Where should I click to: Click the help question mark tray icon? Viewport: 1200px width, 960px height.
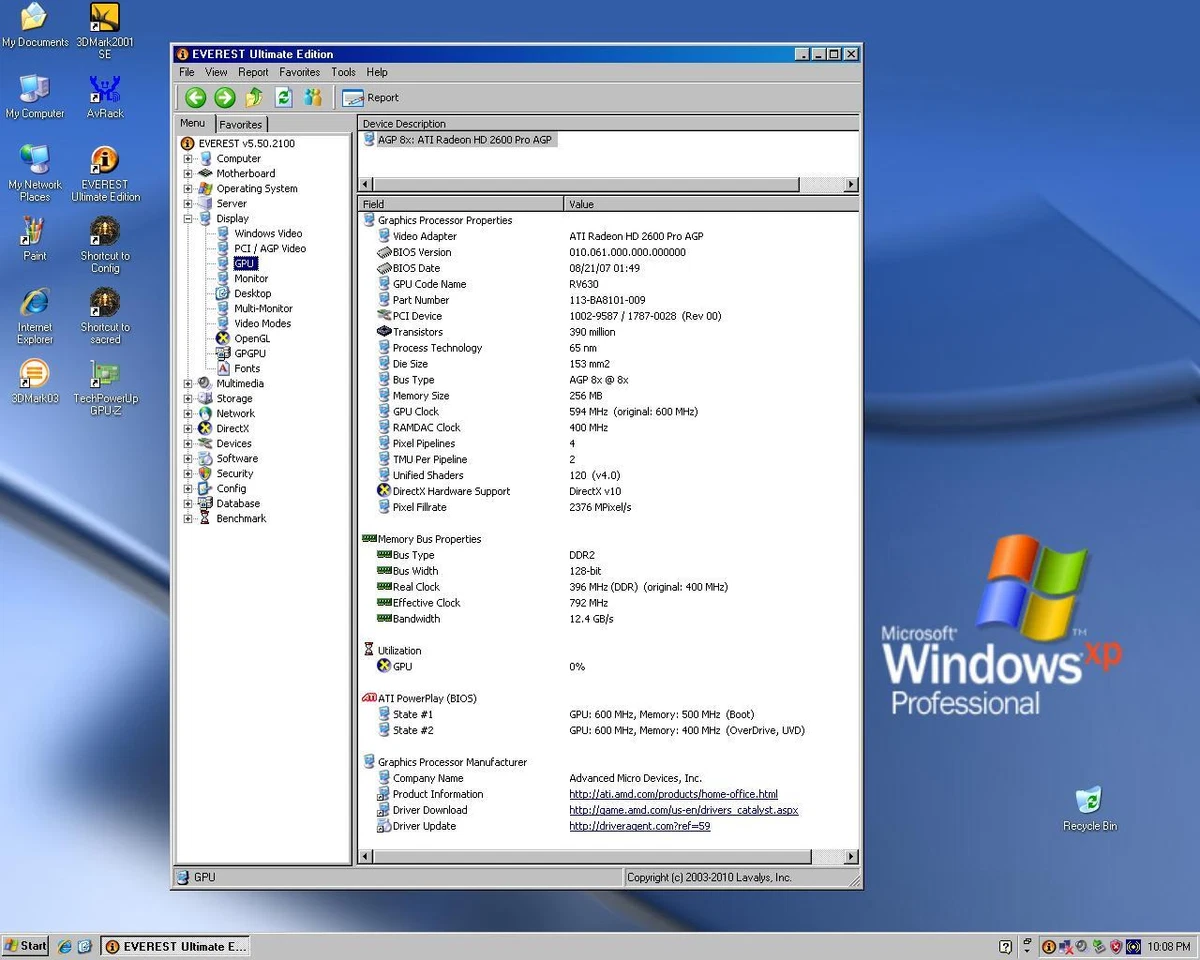click(x=1005, y=946)
